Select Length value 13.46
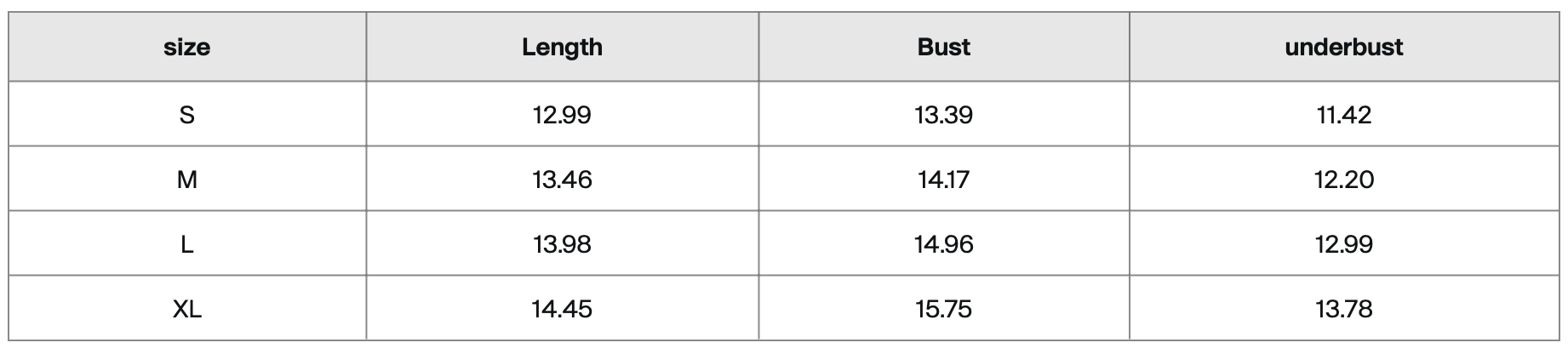 (562, 180)
